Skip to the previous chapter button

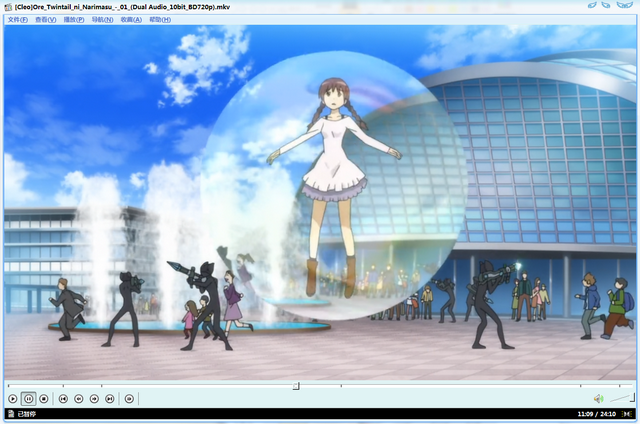[x=63, y=399]
